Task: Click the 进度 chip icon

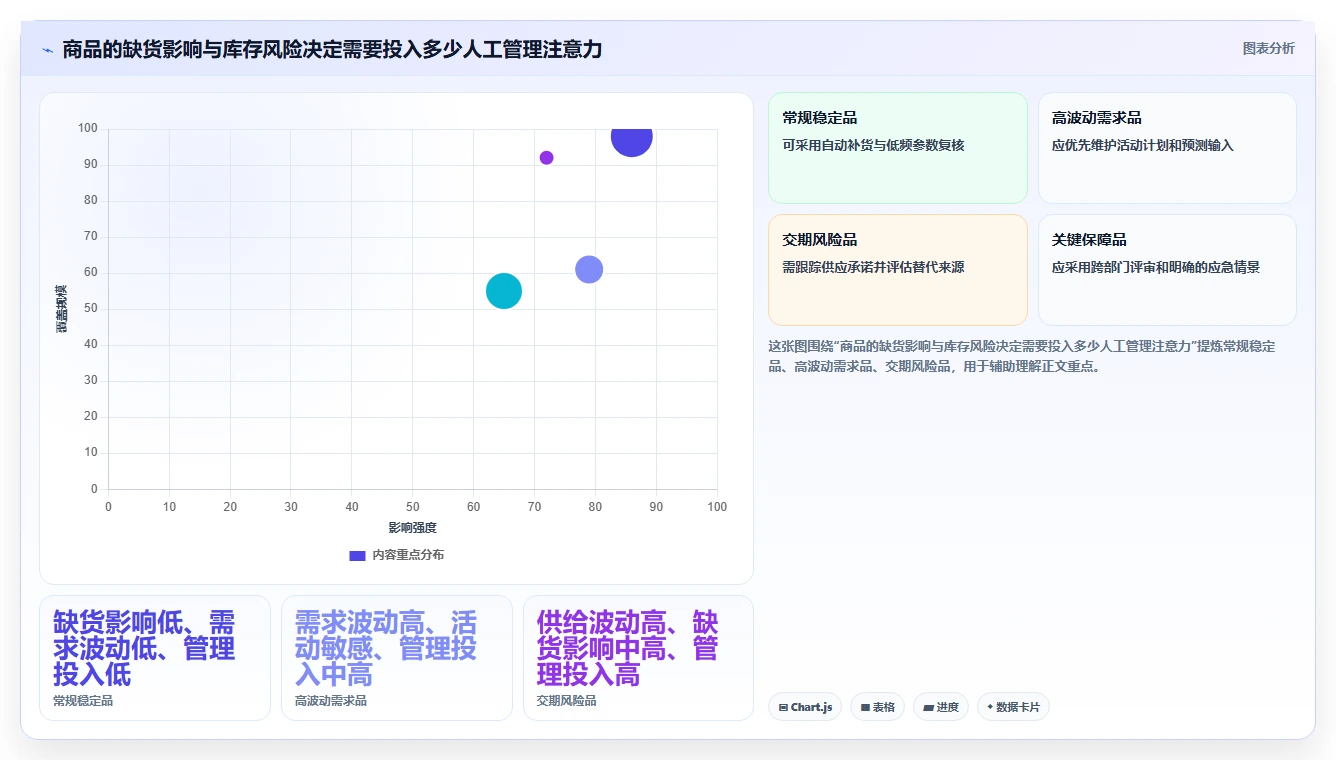Action: click(x=929, y=707)
